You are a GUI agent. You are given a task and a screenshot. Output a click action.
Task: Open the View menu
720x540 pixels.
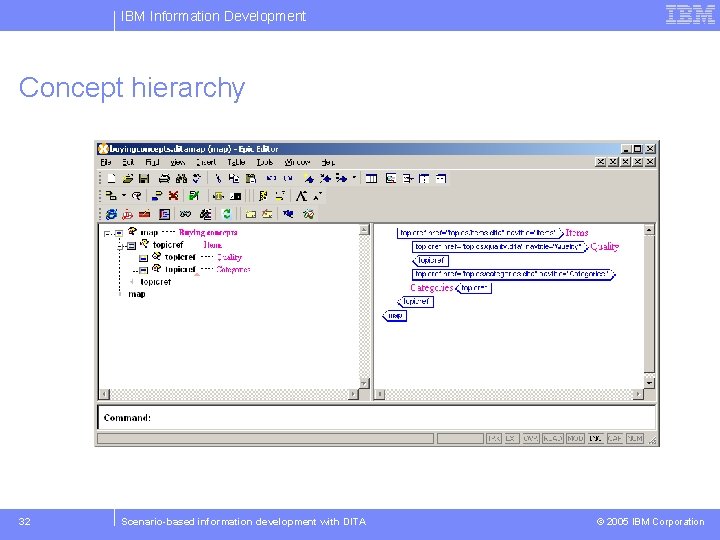pos(177,162)
